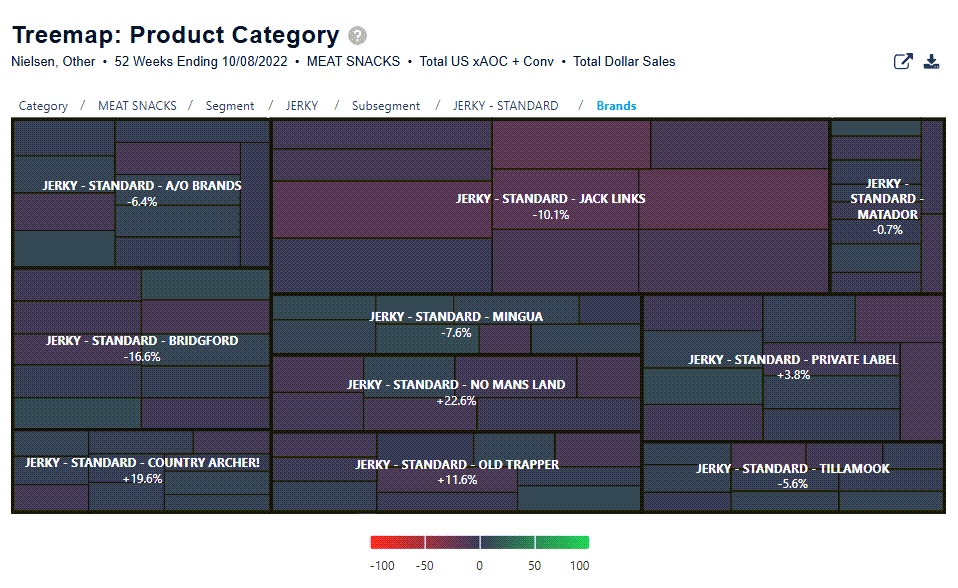
Task: Click the download icon
Action: click(x=931, y=61)
